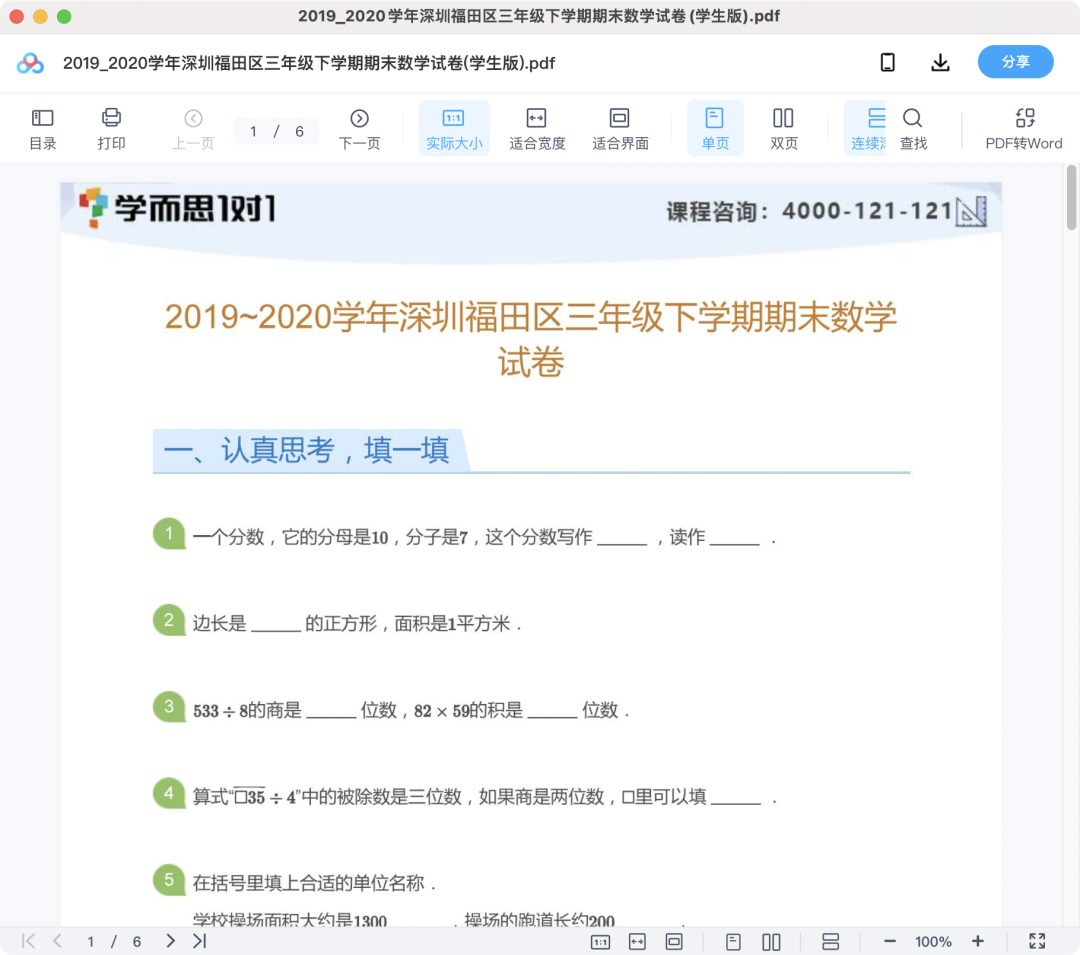Jump to first page in bottom bar
The width and height of the screenshot is (1080, 955).
(x=28, y=941)
